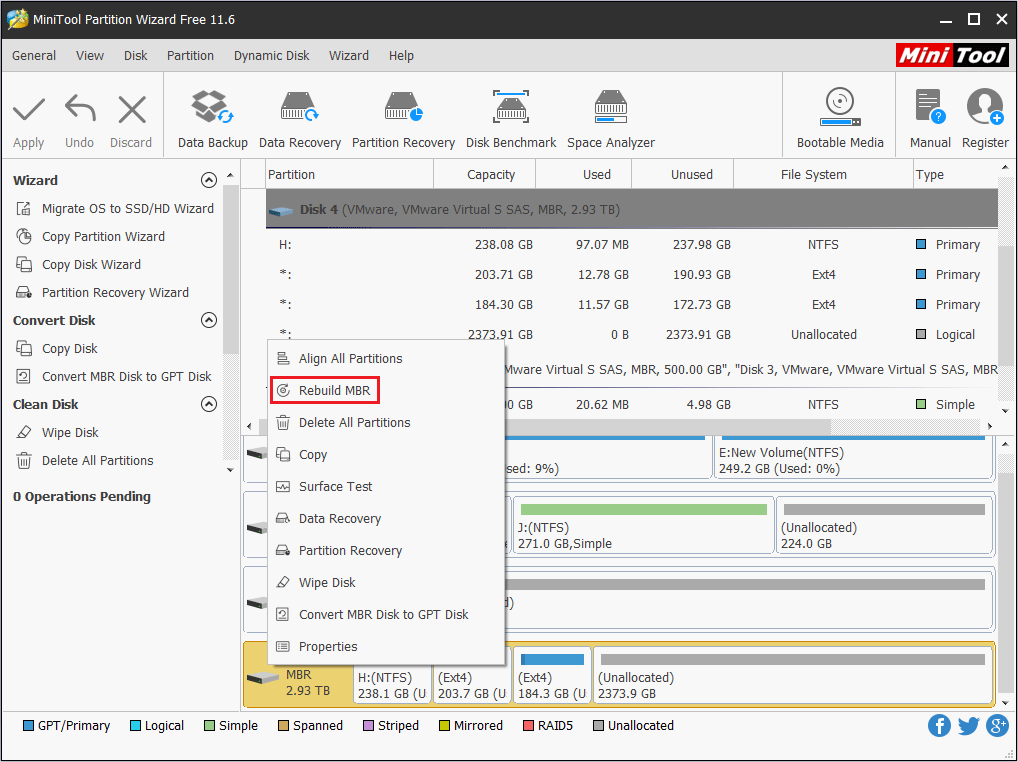The image size is (1018, 762).
Task: Choose Align All Partitions from context menu
Action: tap(386, 358)
